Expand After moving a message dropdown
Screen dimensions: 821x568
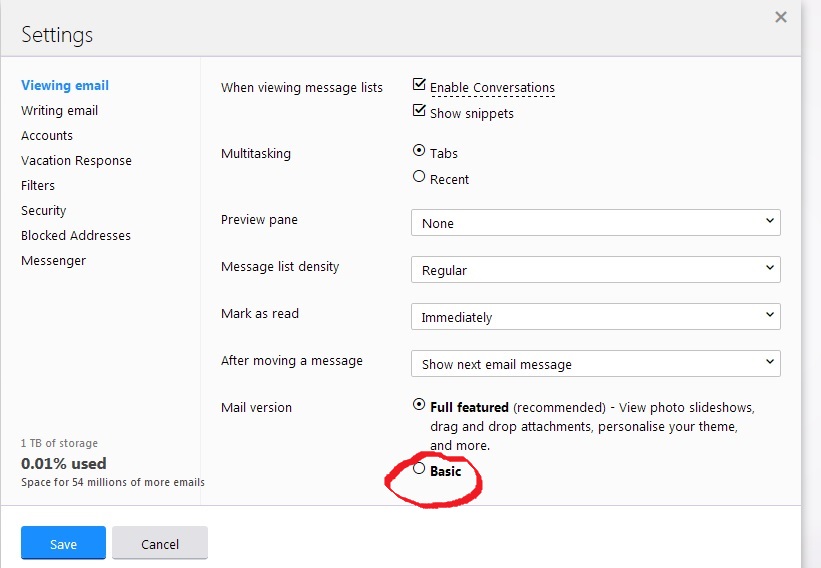pyautogui.click(x=595, y=364)
